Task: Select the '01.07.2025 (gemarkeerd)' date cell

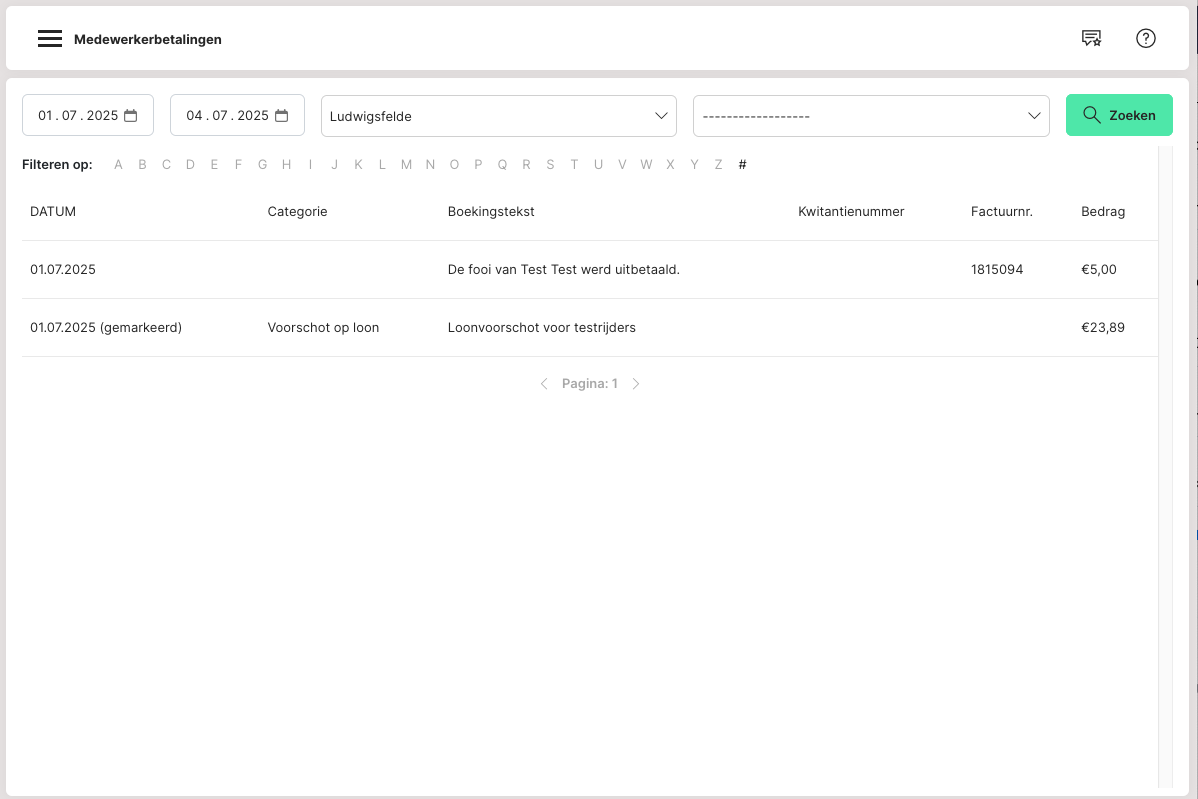Action: [x=106, y=328]
